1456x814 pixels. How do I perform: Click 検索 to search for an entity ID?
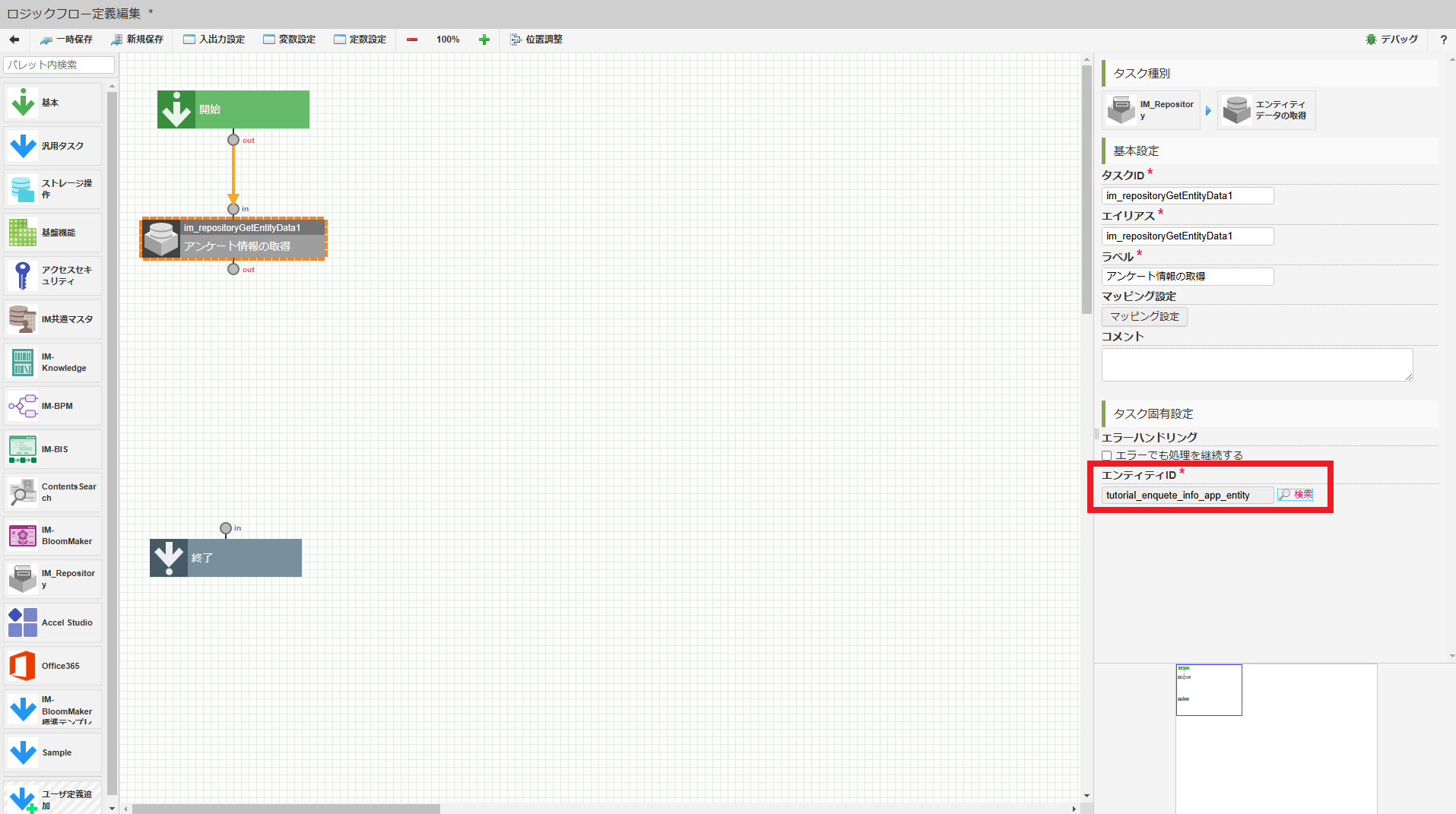[x=1295, y=494]
